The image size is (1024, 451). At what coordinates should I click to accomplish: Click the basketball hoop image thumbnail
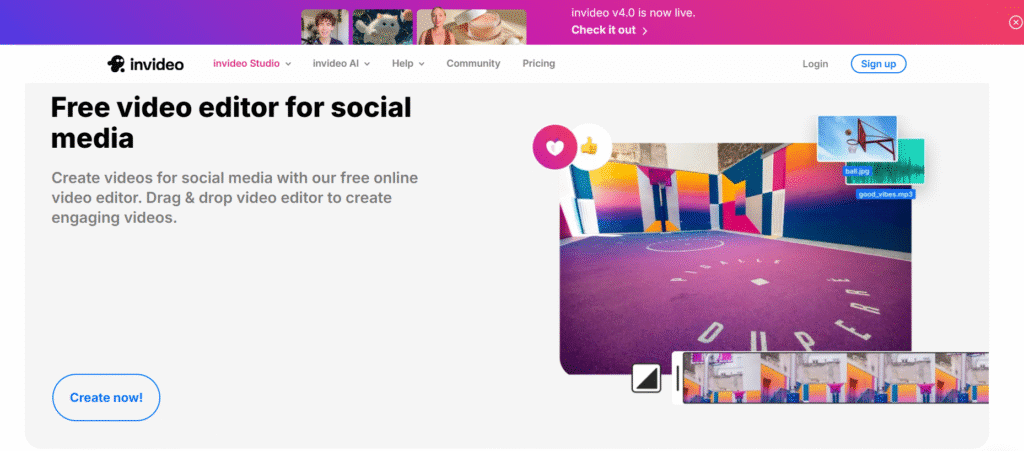(857, 139)
